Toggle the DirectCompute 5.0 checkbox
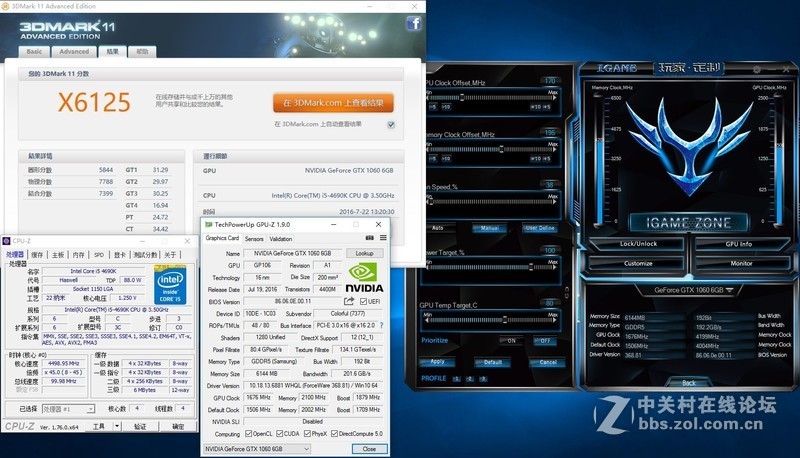The height and width of the screenshot is (458, 800). click(334, 434)
